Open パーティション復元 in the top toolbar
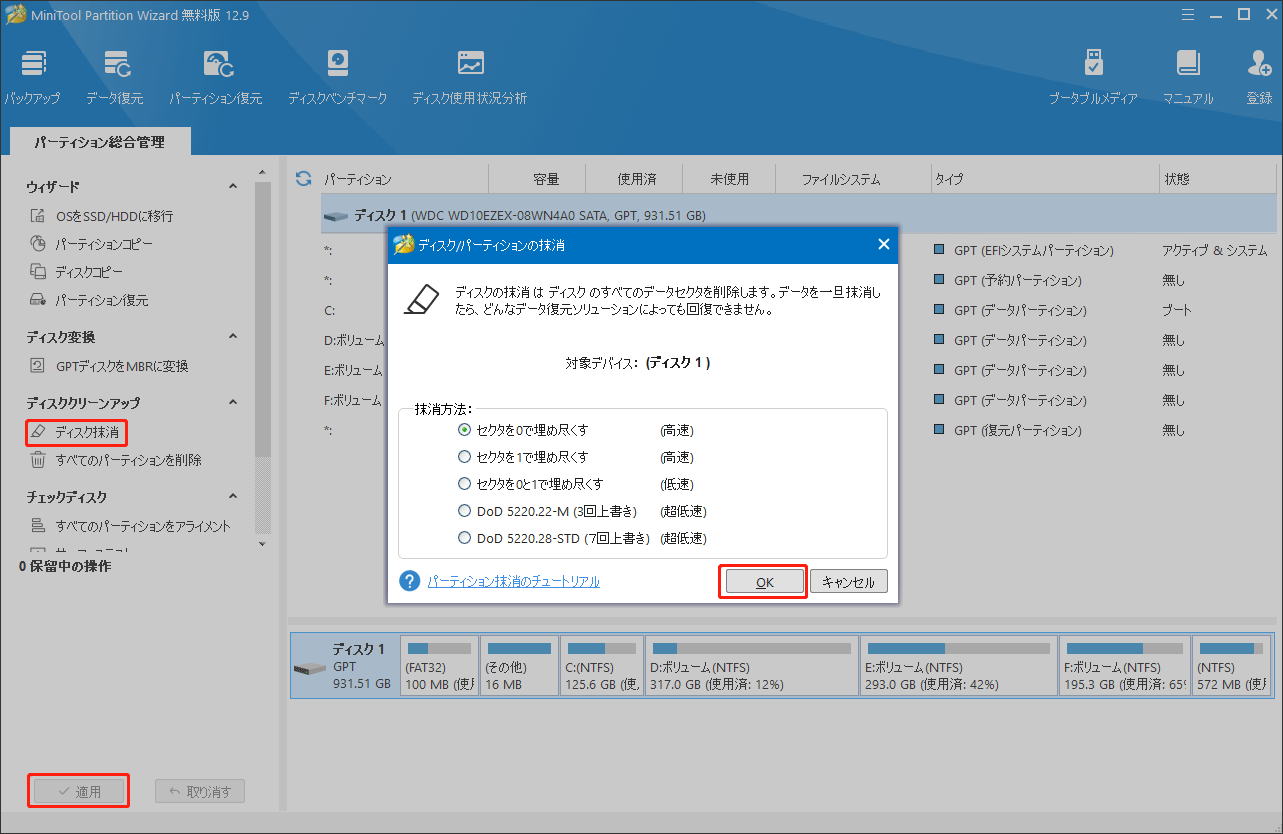This screenshot has width=1283, height=834. point(215,78)
